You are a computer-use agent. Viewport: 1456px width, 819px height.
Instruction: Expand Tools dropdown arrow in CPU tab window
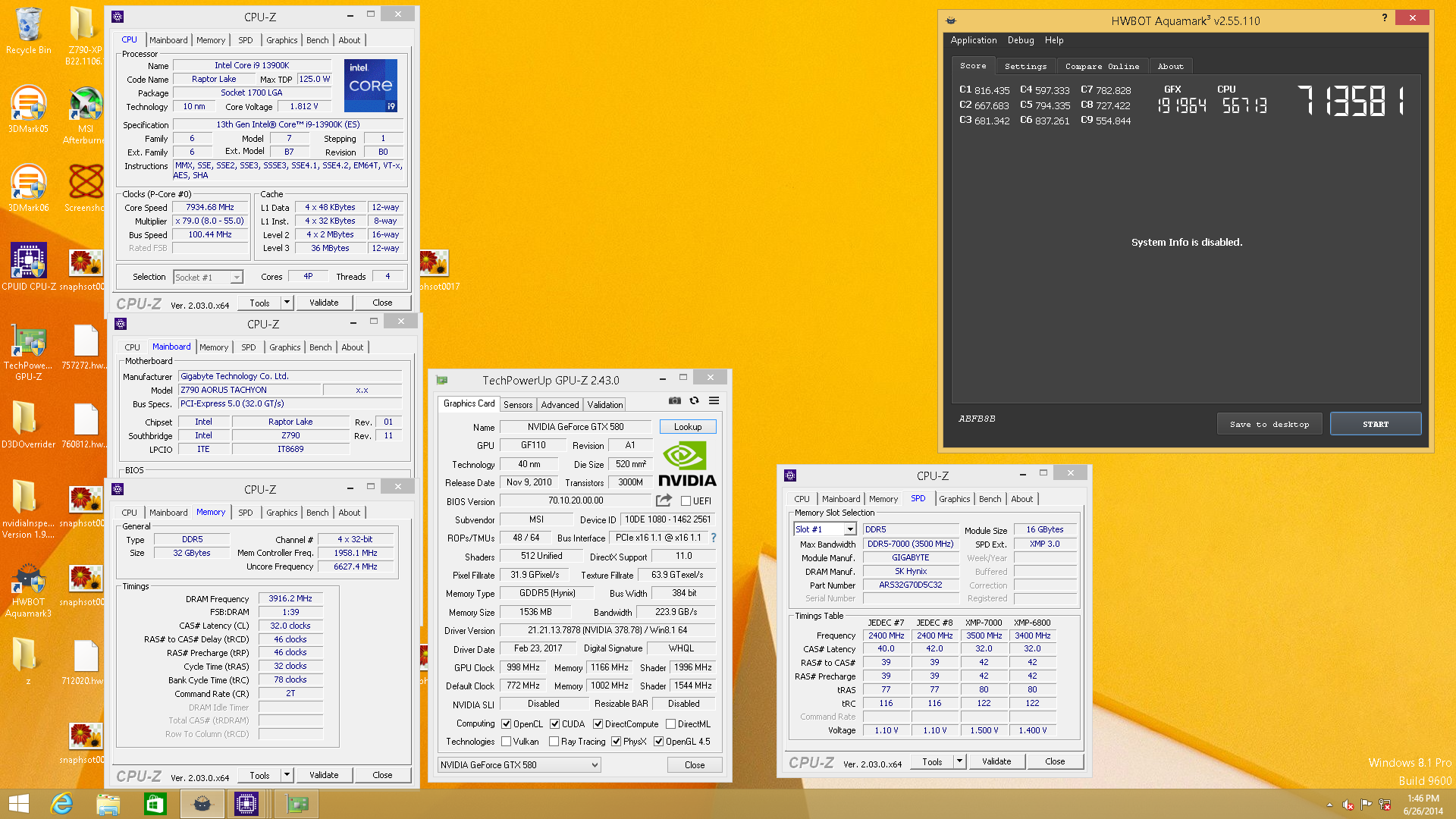coord(287,303)
